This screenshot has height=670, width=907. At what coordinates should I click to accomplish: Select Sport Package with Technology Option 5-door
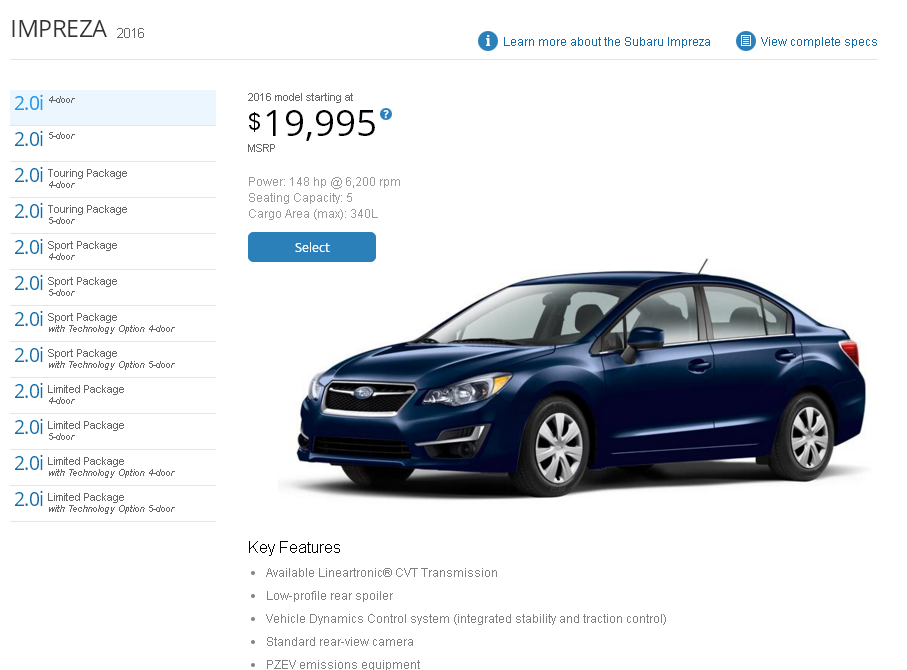click(113, 359)
